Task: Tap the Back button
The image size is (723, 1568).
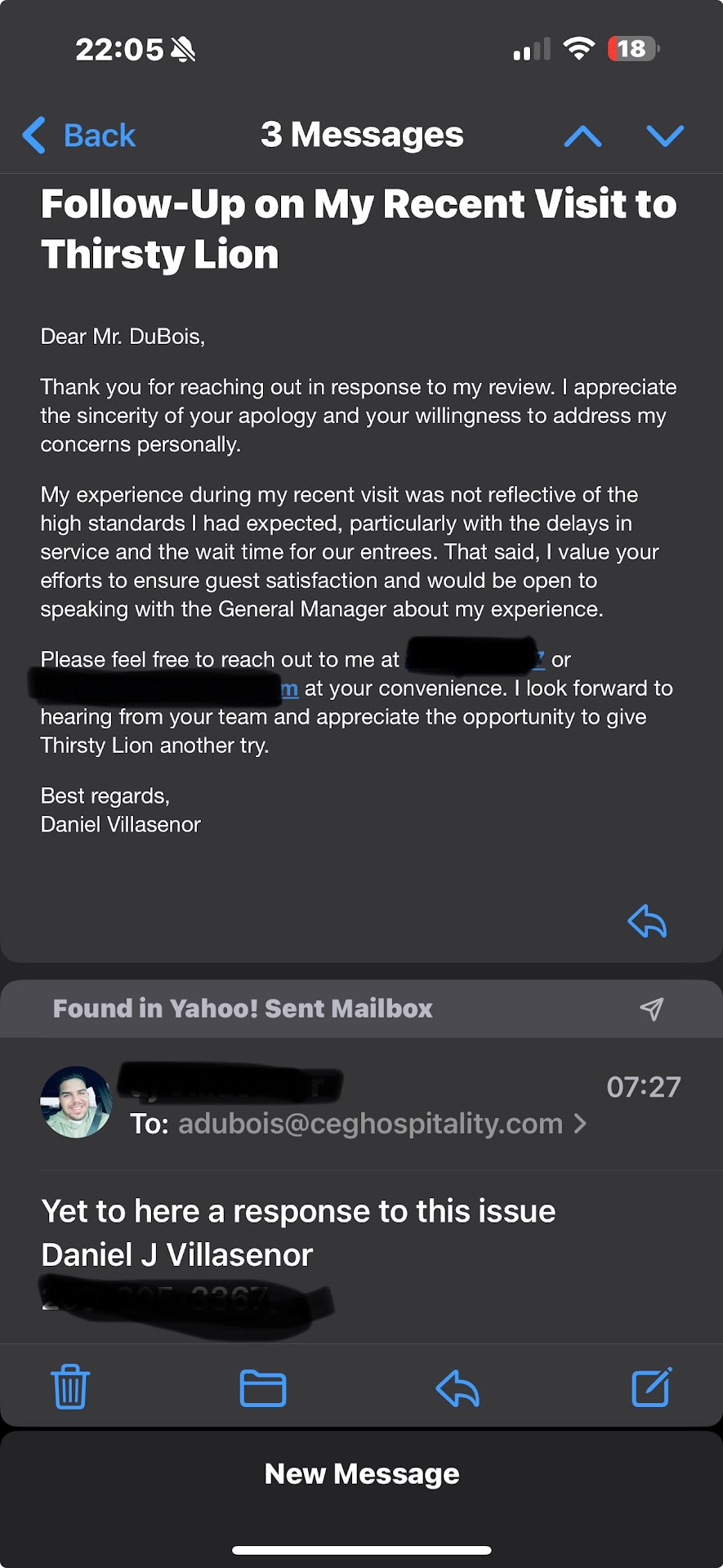Action: [x=80, y=136]
